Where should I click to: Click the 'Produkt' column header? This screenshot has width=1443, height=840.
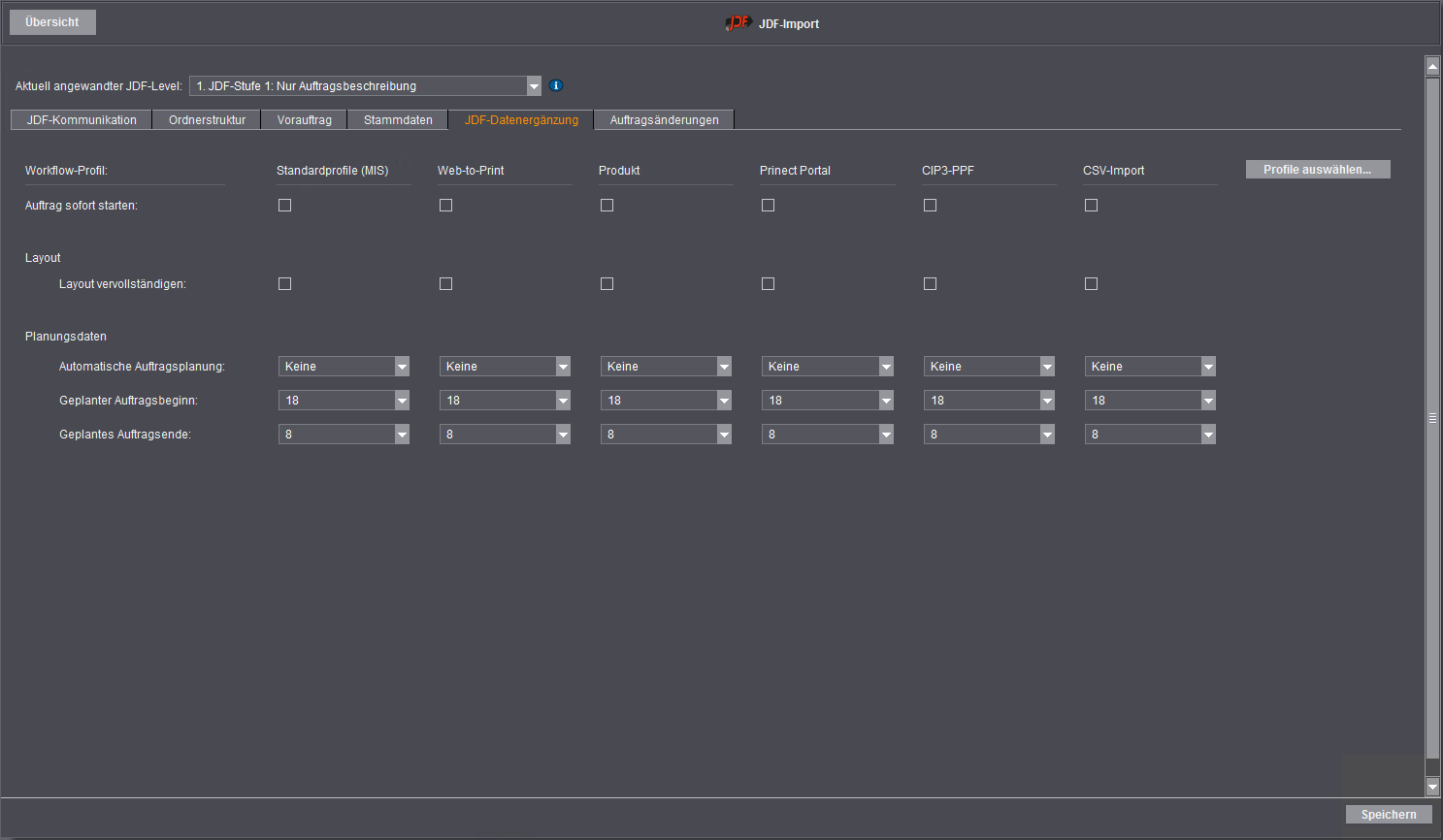point(619,170)
